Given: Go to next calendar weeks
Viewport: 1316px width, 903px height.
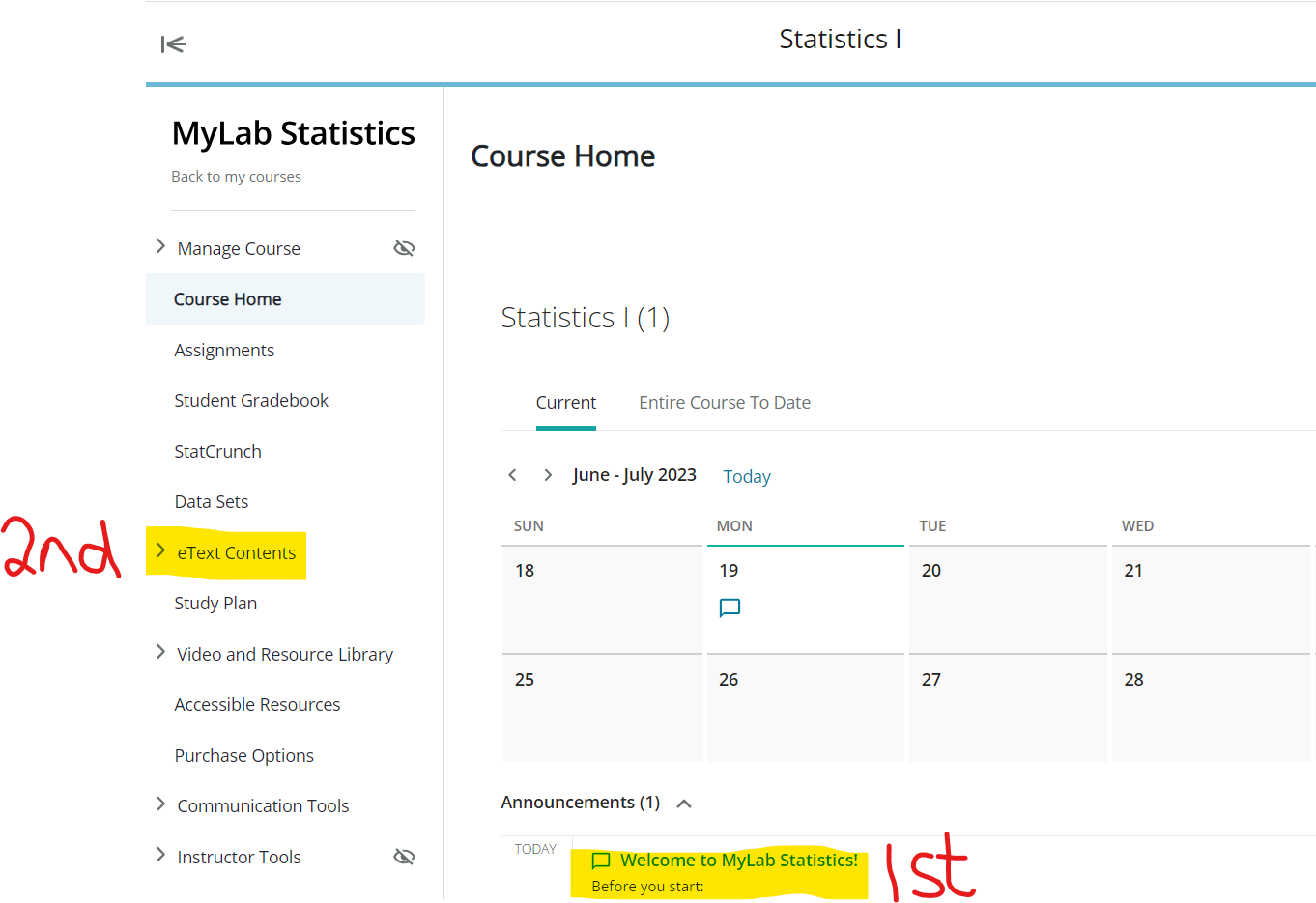Looking at the screenshot, I should [x=548, y=475].
